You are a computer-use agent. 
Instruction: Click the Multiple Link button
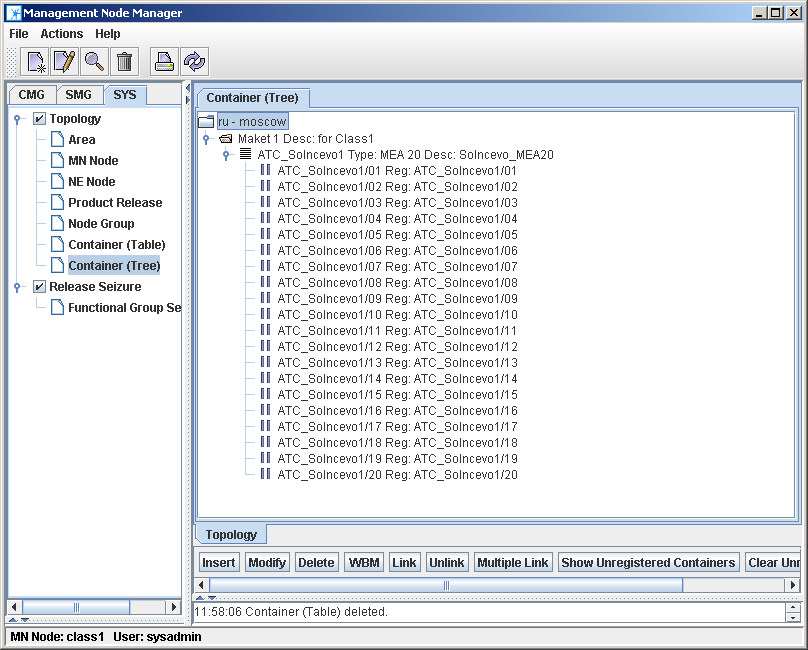[x=513, y=562]
